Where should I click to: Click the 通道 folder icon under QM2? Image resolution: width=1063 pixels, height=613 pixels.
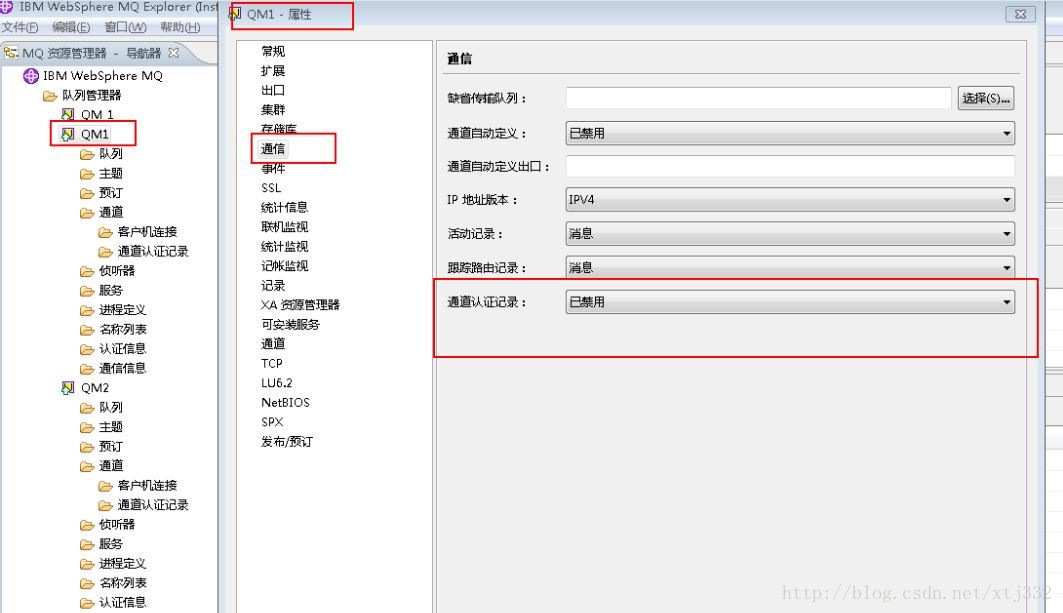[87, 467]
